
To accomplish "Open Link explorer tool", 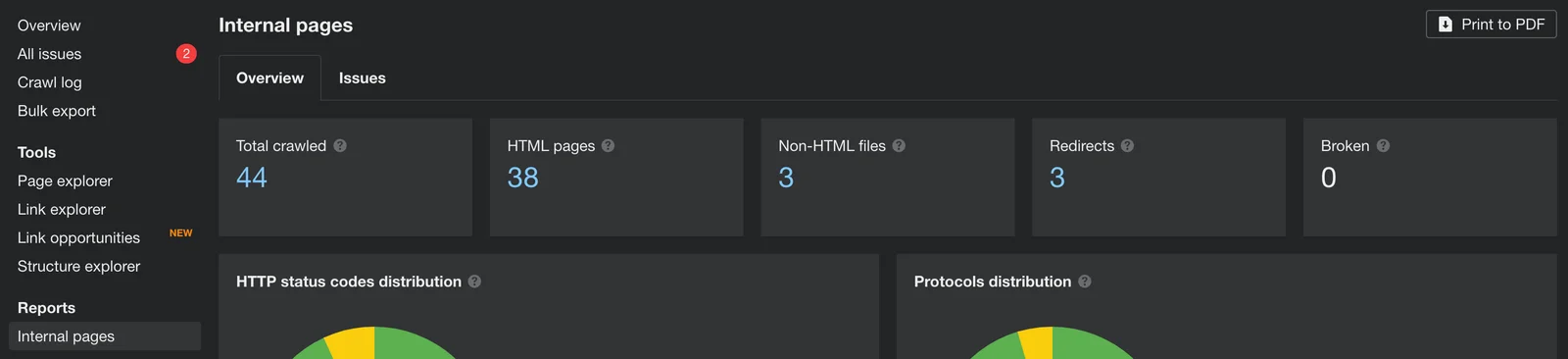I will coord(61,209).
